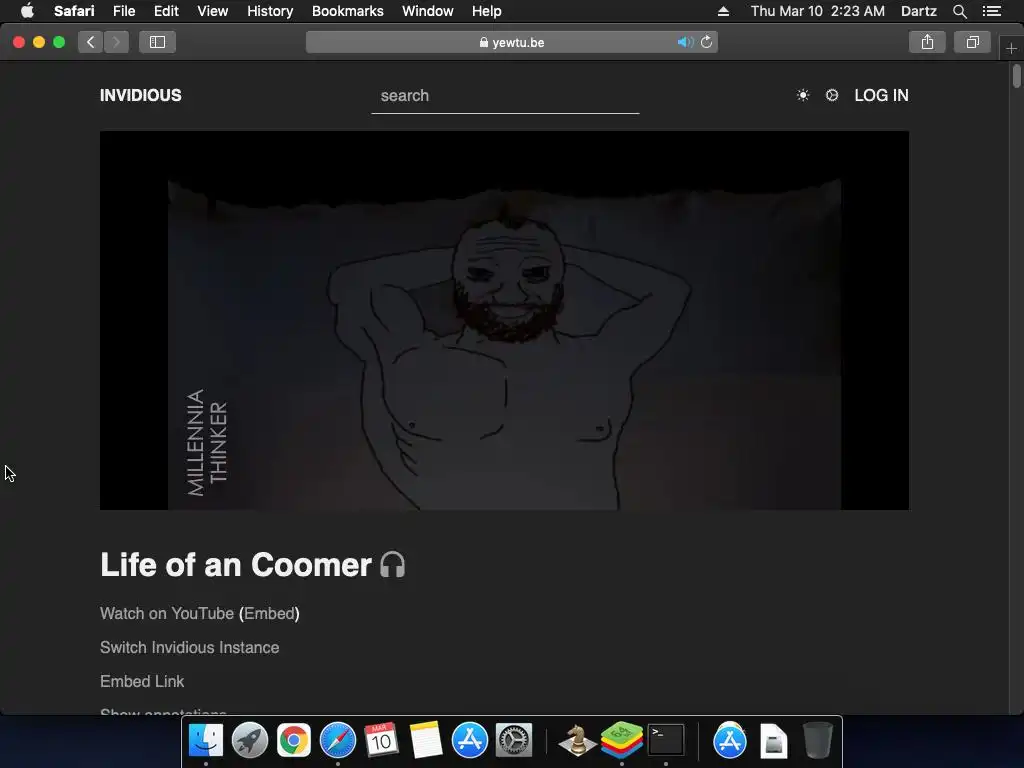The height and width of the screenshot is (768, 1024).
Task: Open Trash in Dock
Action: click(x=818, y=740)
